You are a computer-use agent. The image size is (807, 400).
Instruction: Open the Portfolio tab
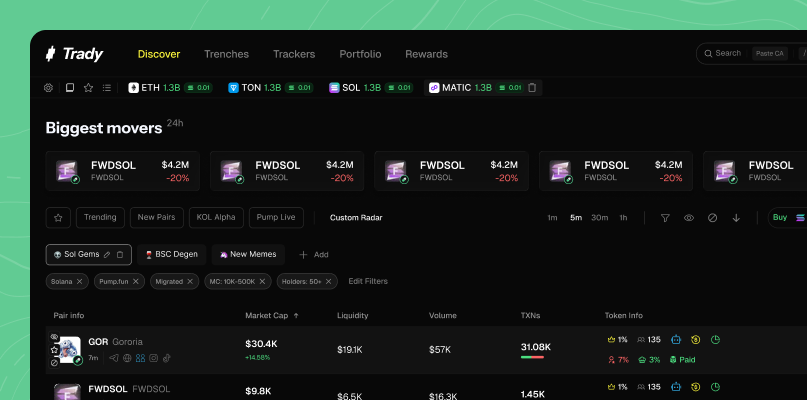(x=360, y=54)
